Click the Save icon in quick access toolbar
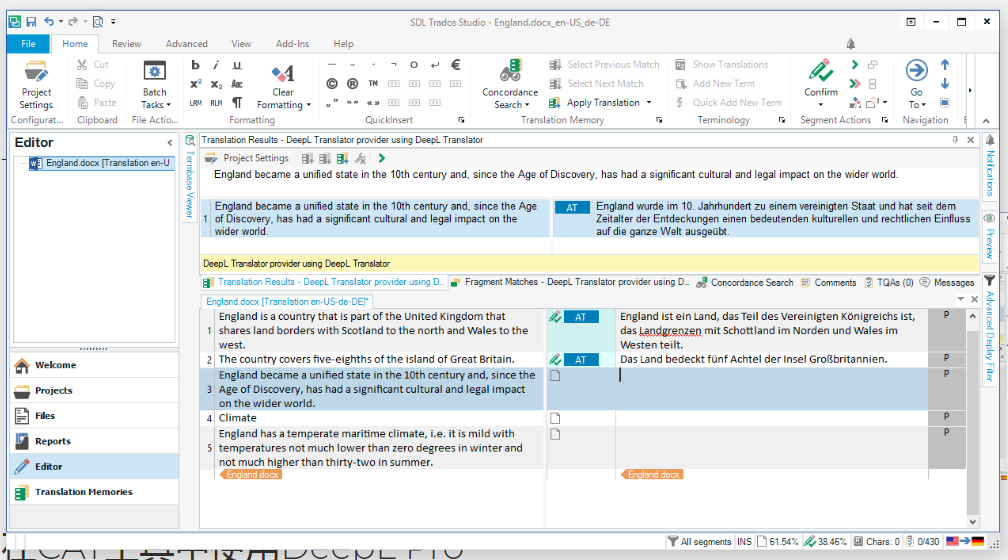 coord(31,22)
